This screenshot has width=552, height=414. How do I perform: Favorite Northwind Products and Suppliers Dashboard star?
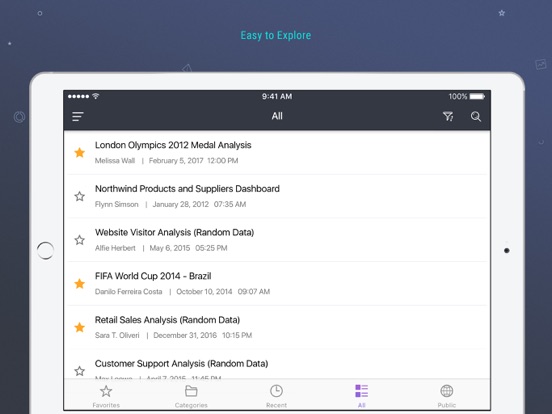(80, 196)
